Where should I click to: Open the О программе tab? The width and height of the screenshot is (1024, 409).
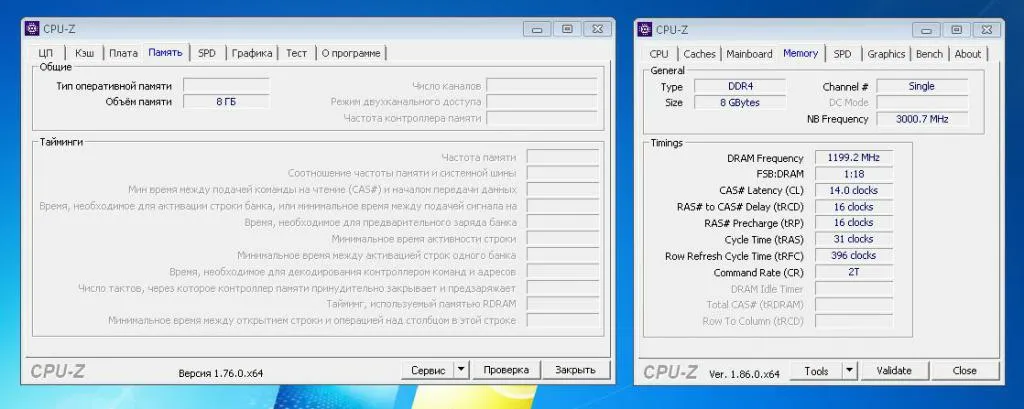[351, 53]
